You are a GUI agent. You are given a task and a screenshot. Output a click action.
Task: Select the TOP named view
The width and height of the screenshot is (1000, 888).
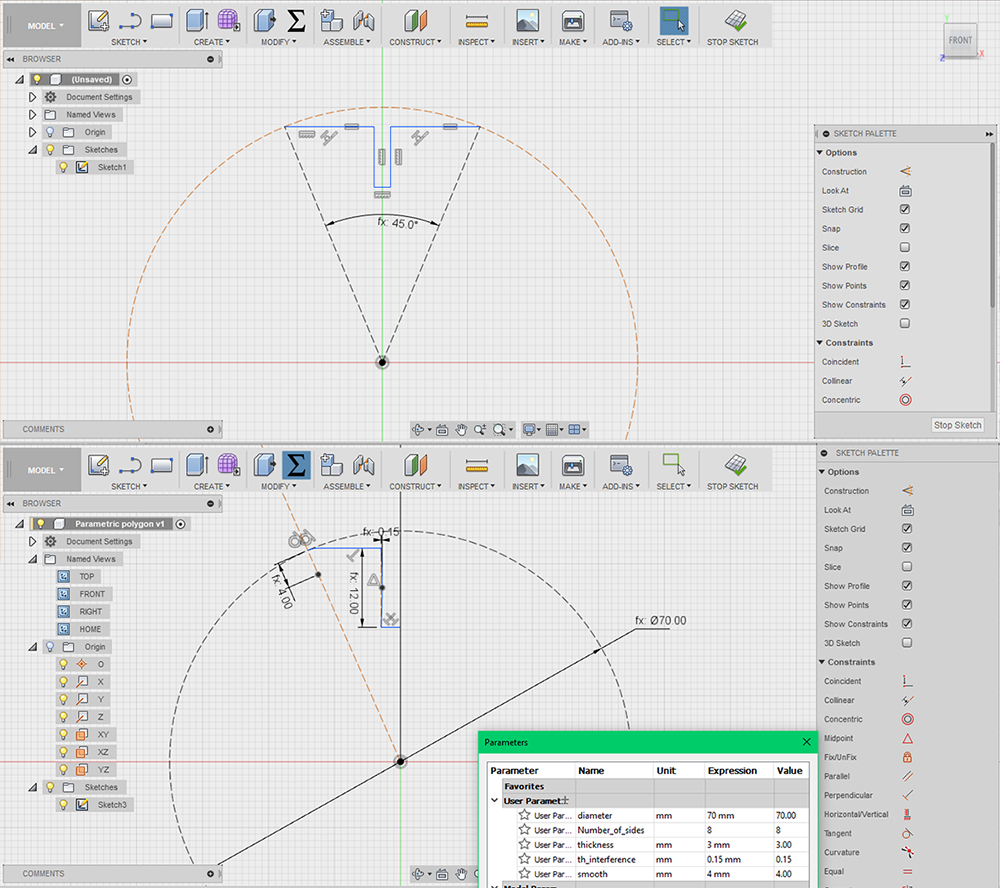point(87,577)
